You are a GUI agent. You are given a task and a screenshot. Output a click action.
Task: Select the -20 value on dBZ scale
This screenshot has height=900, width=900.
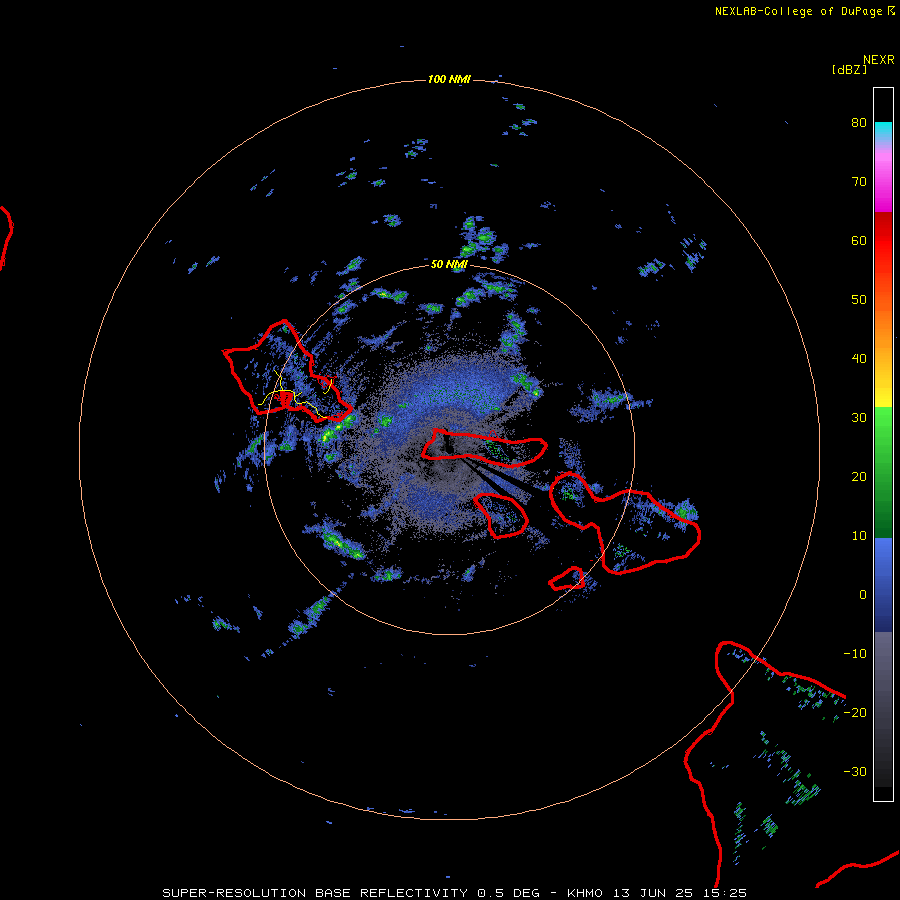(855, 713)
